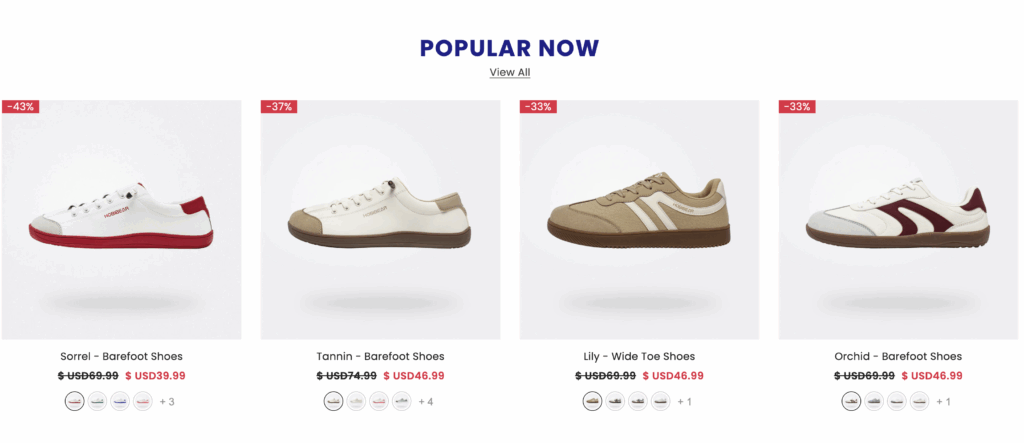This screenshot has height=443, width=1024.
Task: Show +1 more Lily color
Action: click(x=684, y=402)
